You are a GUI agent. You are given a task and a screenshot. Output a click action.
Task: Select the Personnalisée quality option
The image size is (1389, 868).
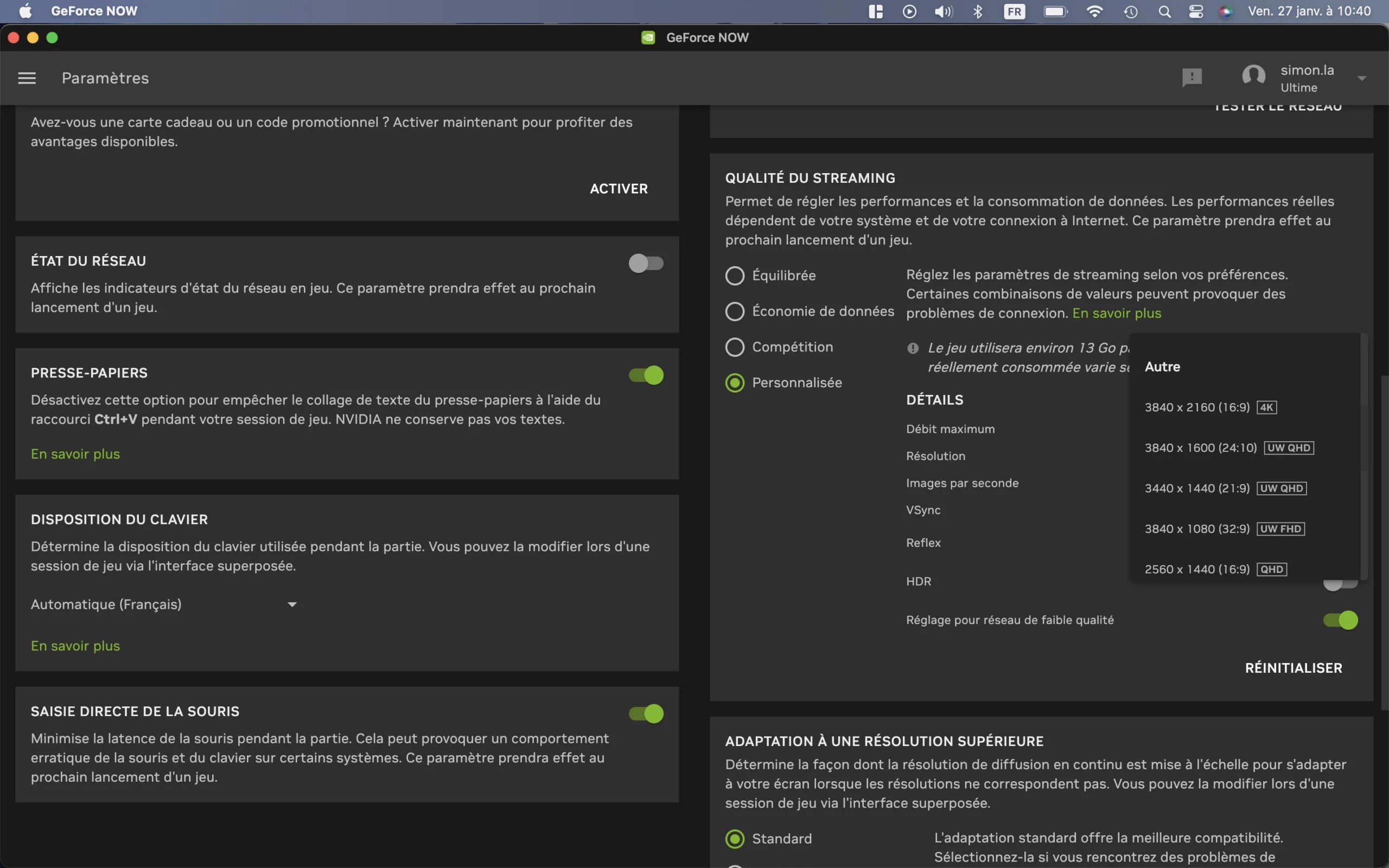click(x=783, y=382)
